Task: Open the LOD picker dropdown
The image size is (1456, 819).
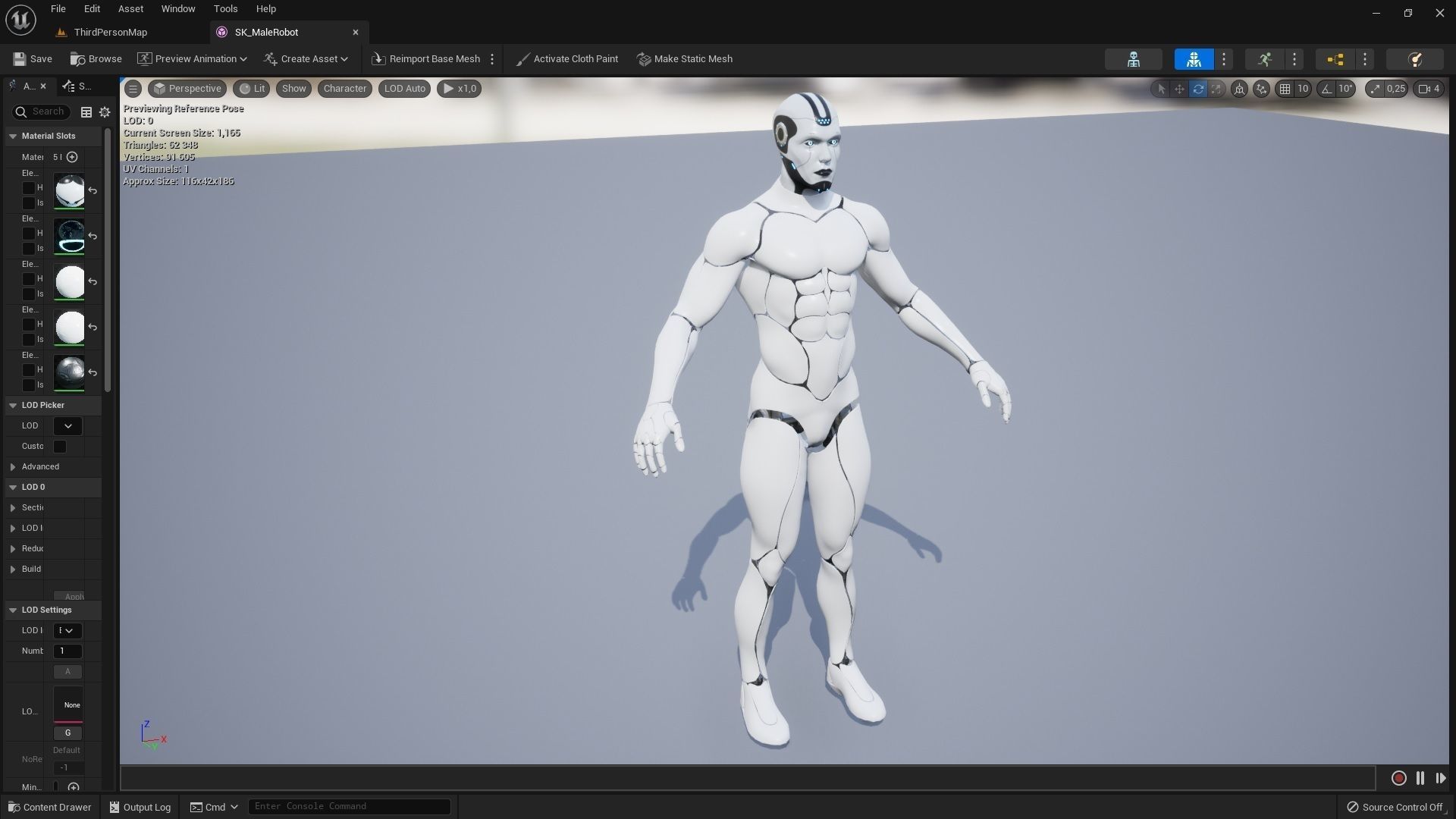Action: pyautogui.click(x=67, y=426)
